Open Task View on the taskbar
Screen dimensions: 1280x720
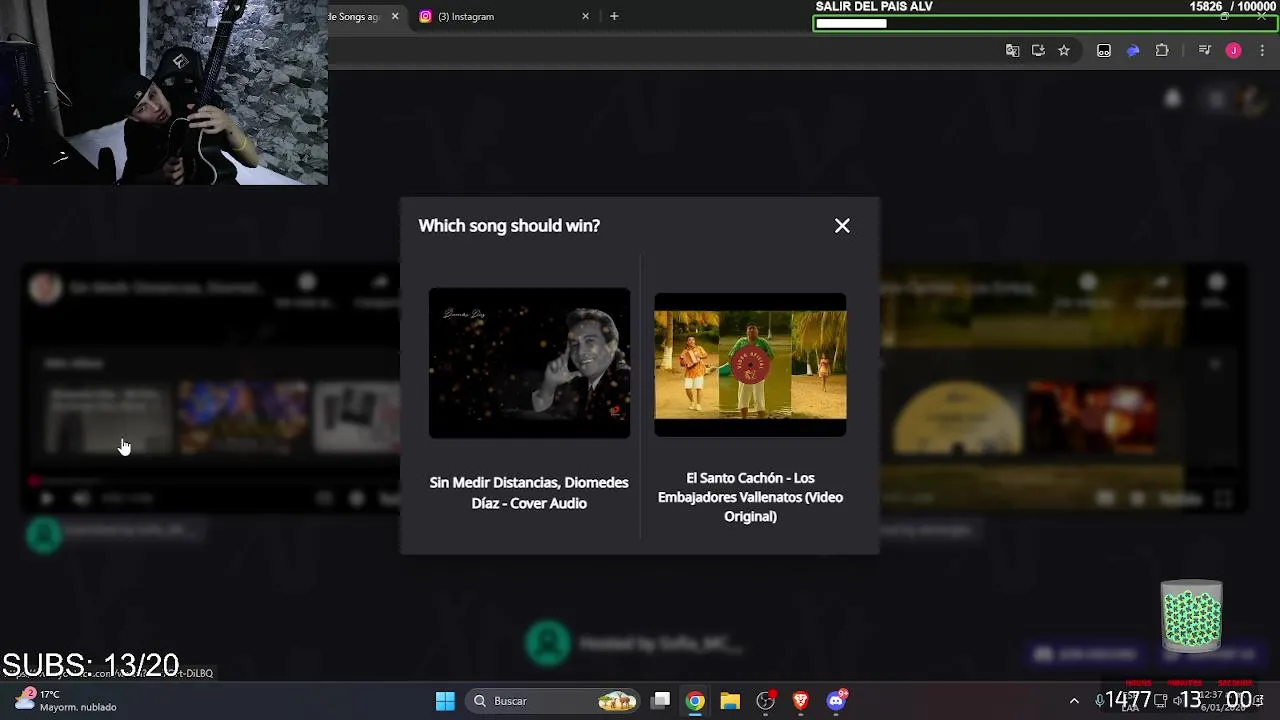pos(661,701)
